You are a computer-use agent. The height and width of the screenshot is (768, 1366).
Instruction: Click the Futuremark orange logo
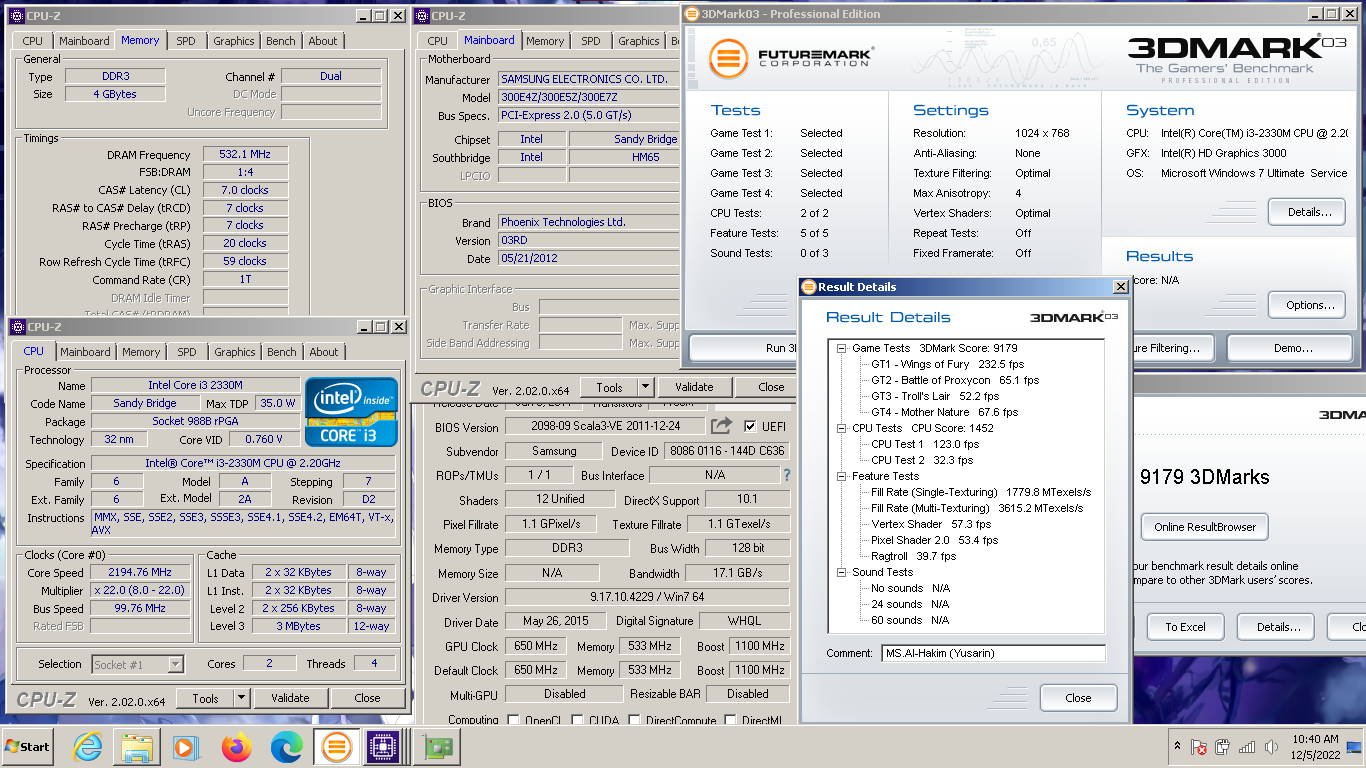[729, 58]
